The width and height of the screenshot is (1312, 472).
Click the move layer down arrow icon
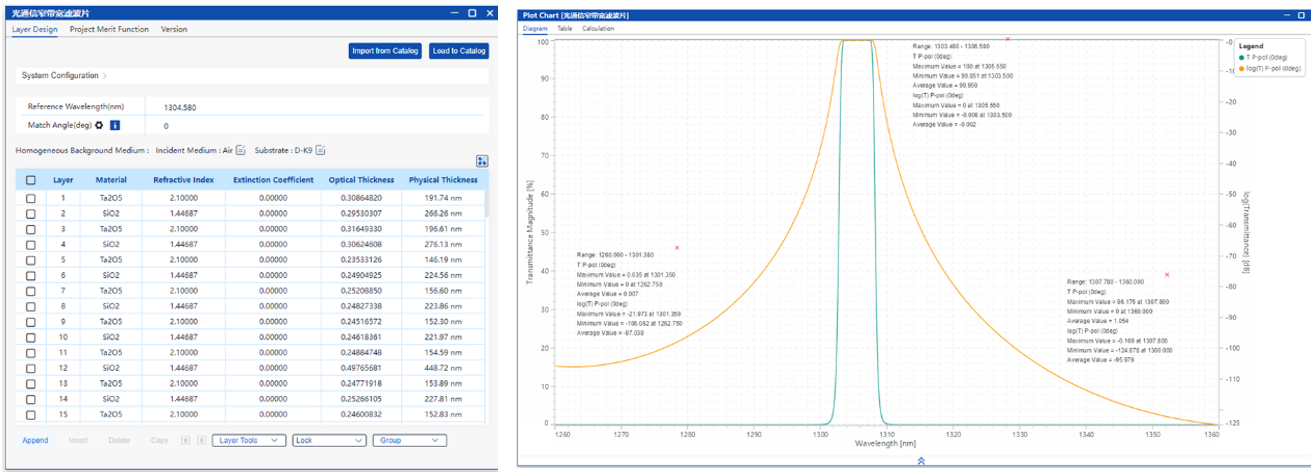pos(200,440)
